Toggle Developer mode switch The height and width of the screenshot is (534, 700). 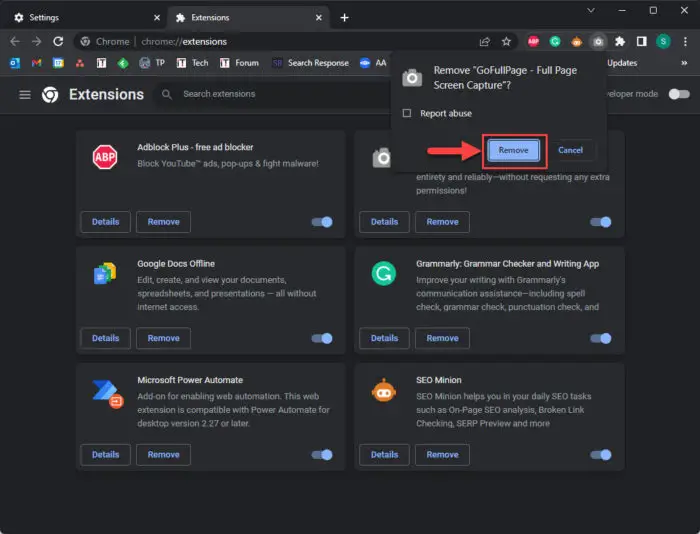pos(679,94)
